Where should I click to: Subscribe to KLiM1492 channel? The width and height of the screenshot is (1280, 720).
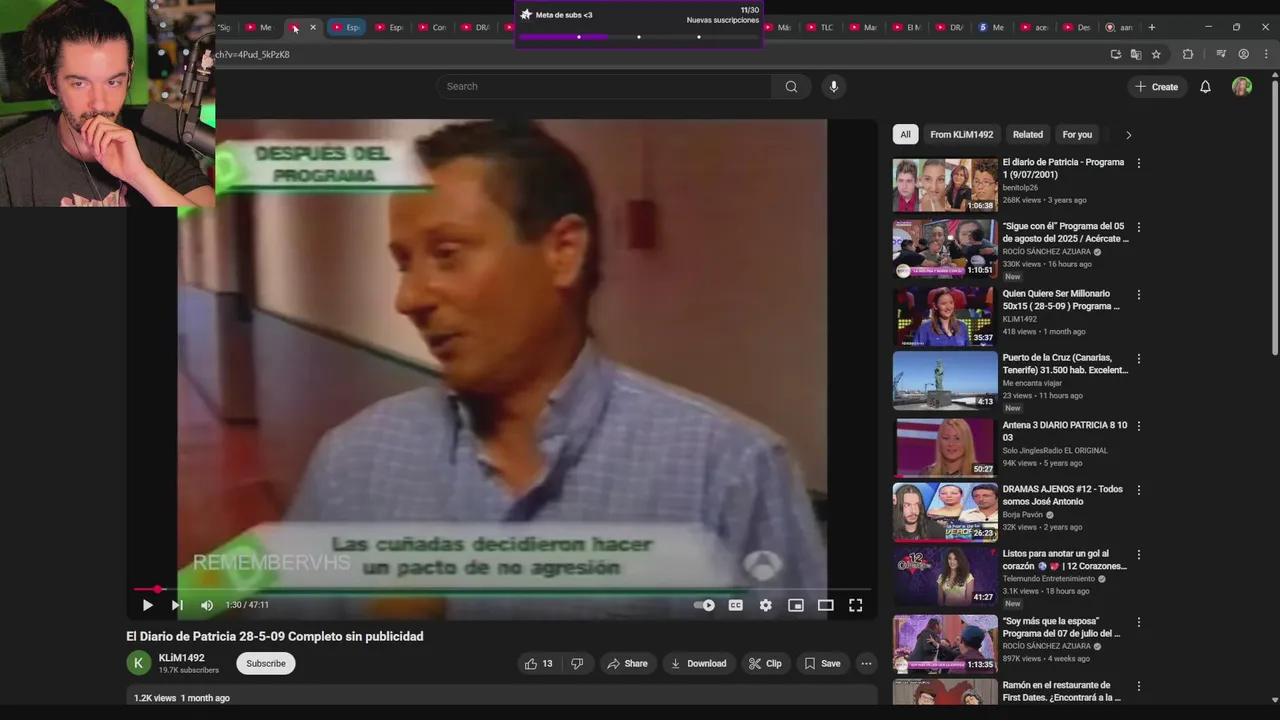pyautogui.click(x=266, y=663)
